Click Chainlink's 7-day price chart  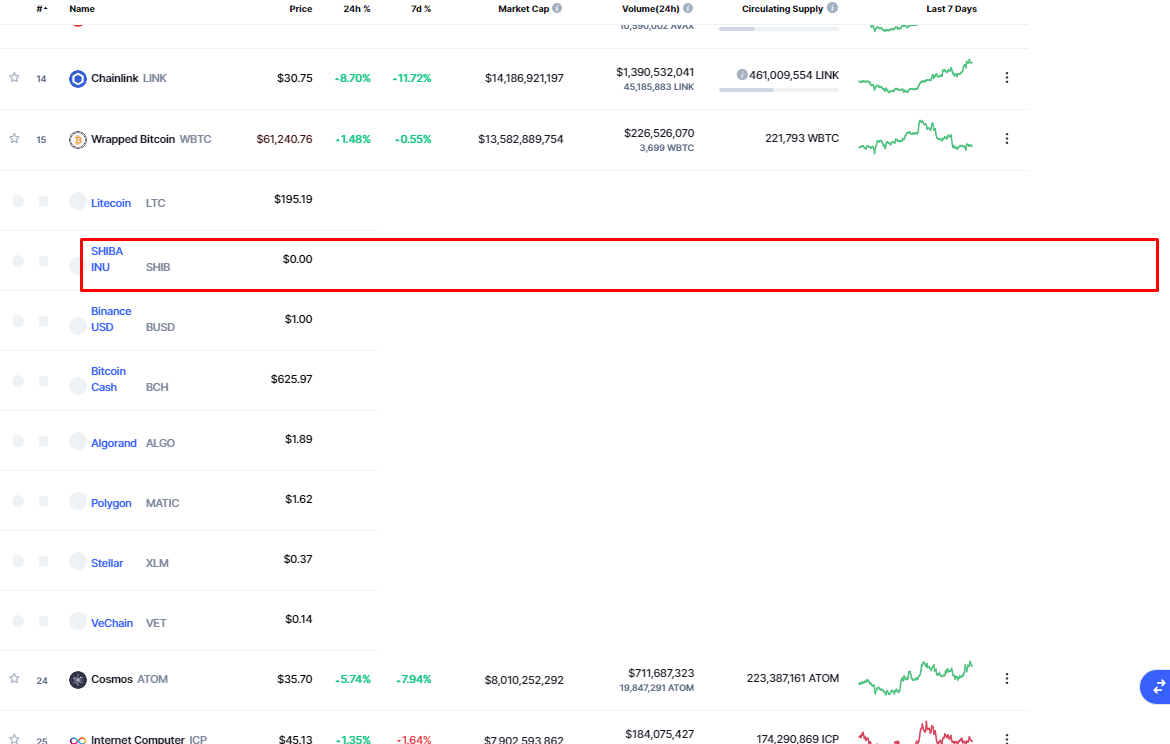[x=916, y=76]
